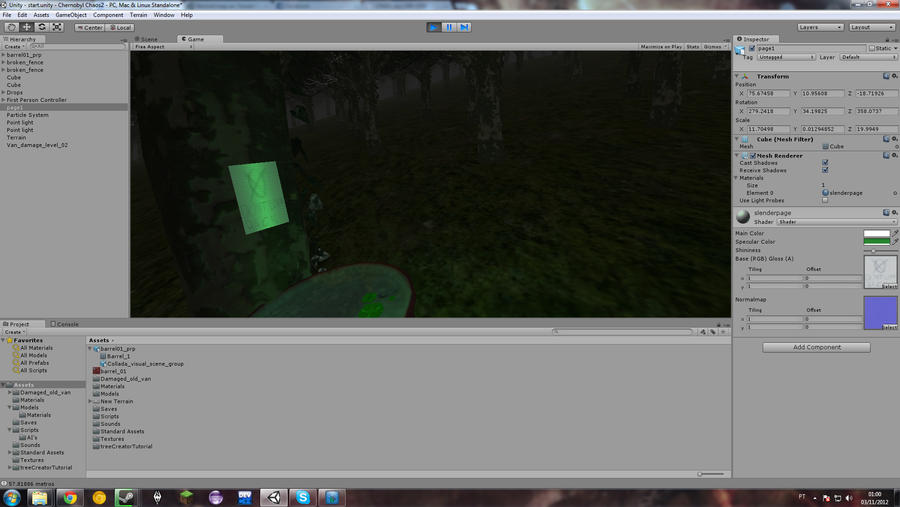This screenshot has width=900, height=507.
Task: Toggle pivot mode Center button
Action: pyautogui.click(x=90, y=28)
